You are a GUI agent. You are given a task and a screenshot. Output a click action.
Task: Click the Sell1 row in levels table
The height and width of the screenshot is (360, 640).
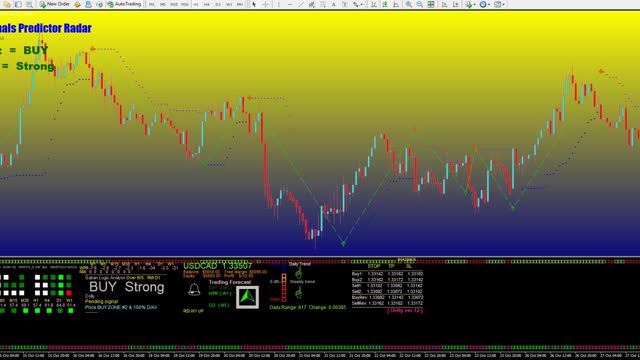(x=387, y=286)
